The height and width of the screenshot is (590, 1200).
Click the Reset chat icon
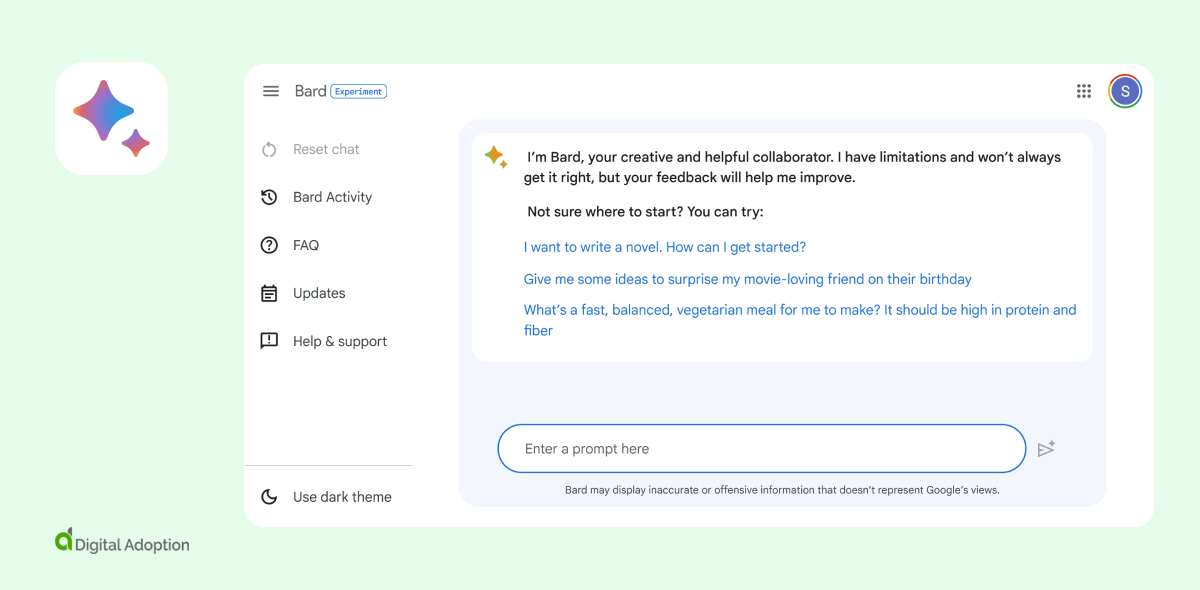(269, 149)
